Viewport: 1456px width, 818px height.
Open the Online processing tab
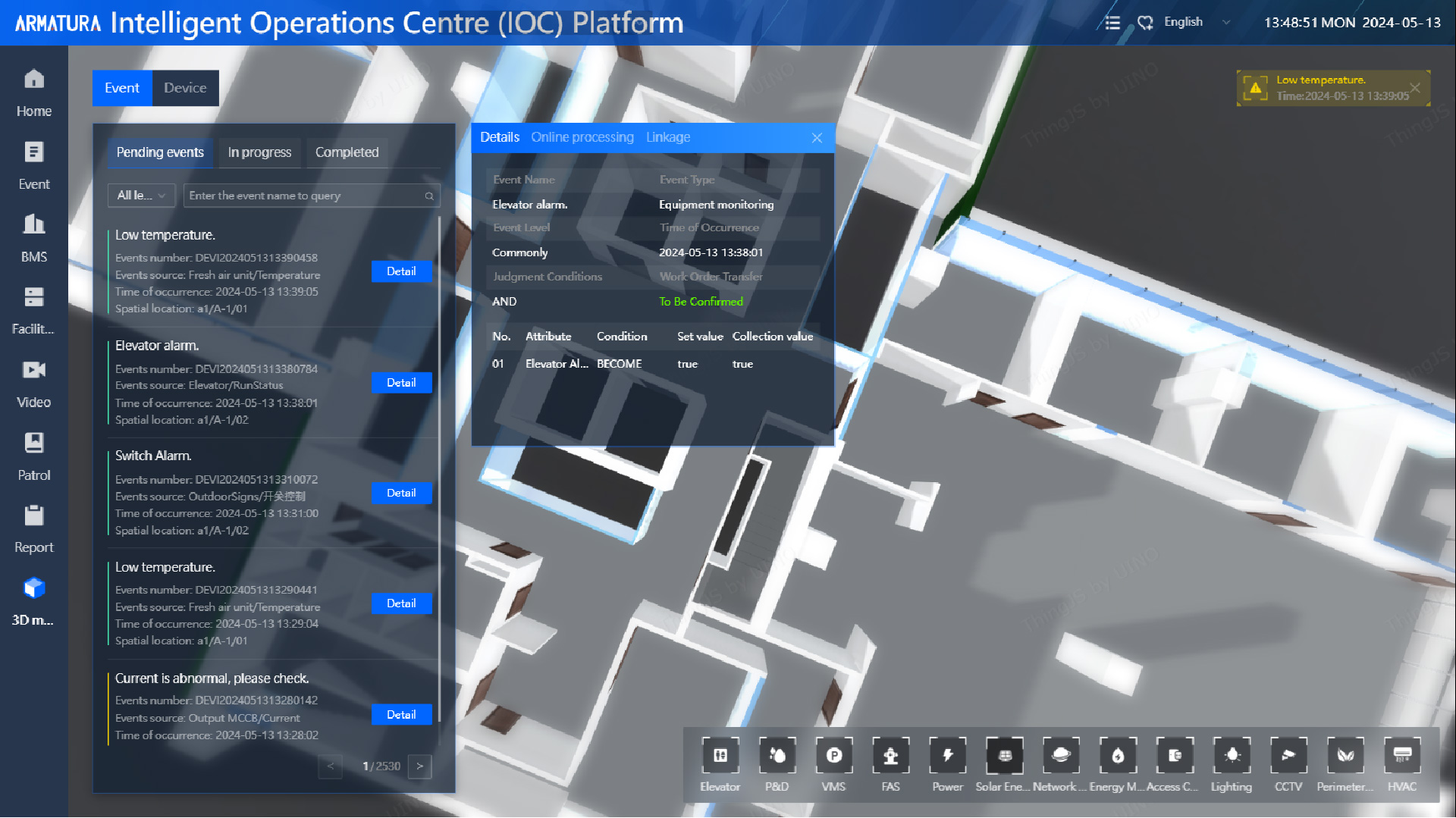[x=582, y=137]
